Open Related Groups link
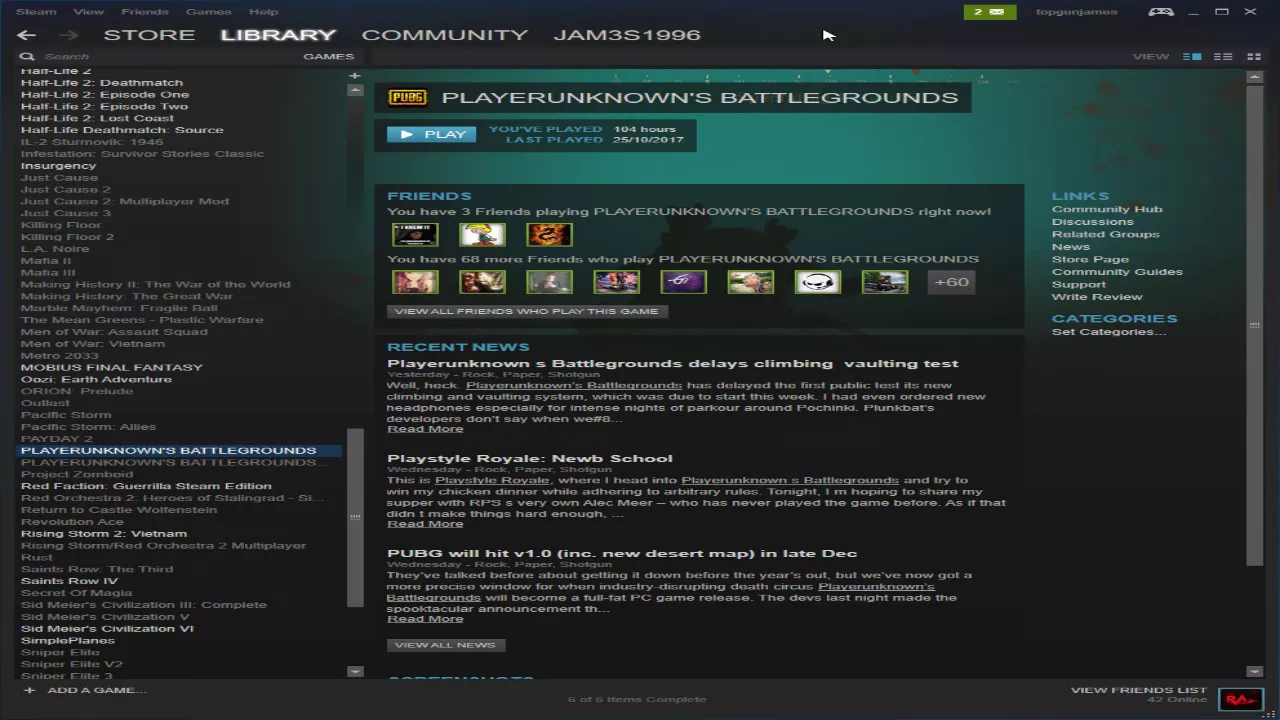Image resolution: width=1280 pixels, height=720 pixels. 1105,234
